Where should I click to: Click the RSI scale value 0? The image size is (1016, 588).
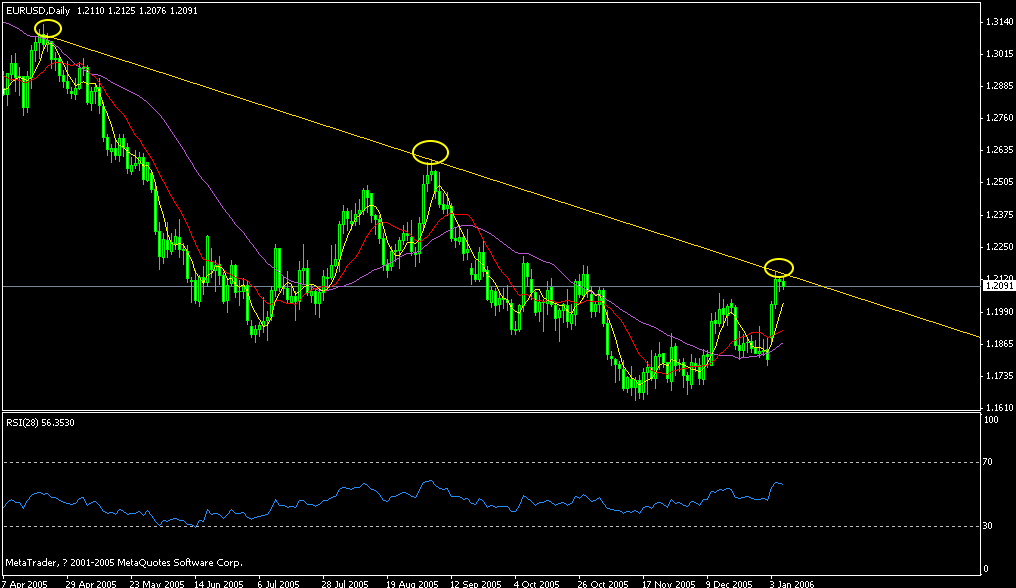tap(986, 569)
